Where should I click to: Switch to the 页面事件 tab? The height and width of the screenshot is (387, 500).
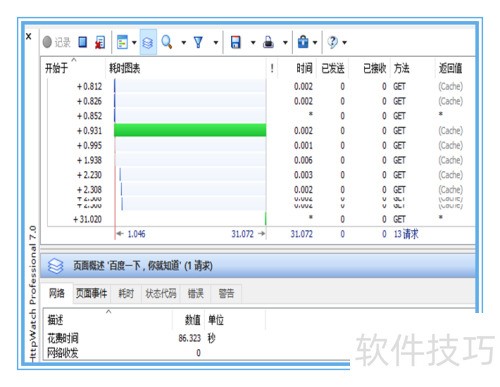(91, 293)
